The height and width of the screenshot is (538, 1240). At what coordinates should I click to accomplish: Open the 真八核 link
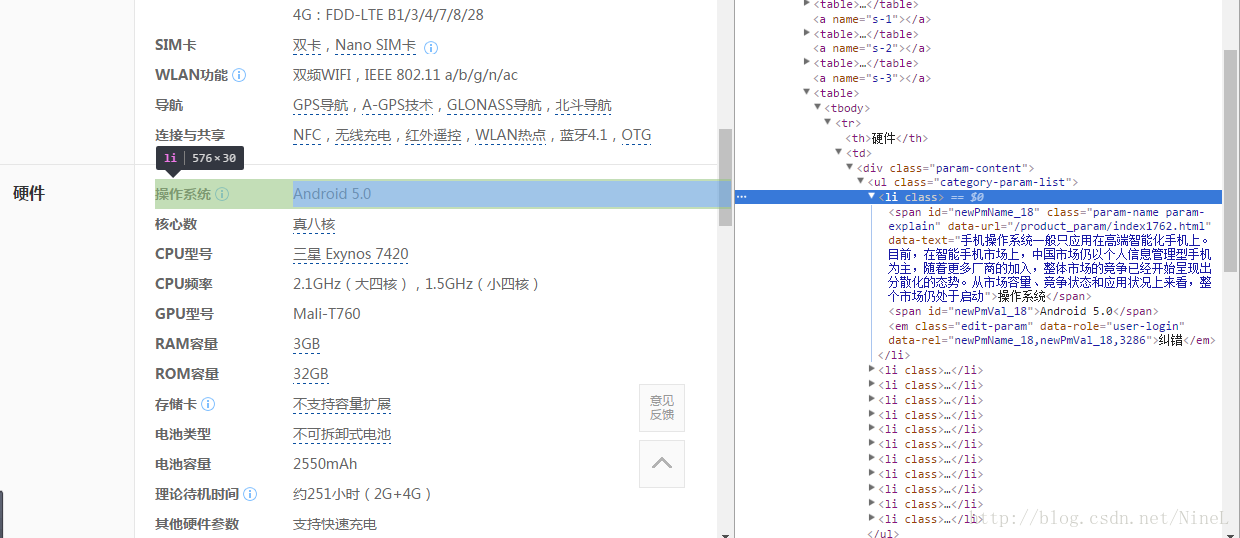pos(314,224)
